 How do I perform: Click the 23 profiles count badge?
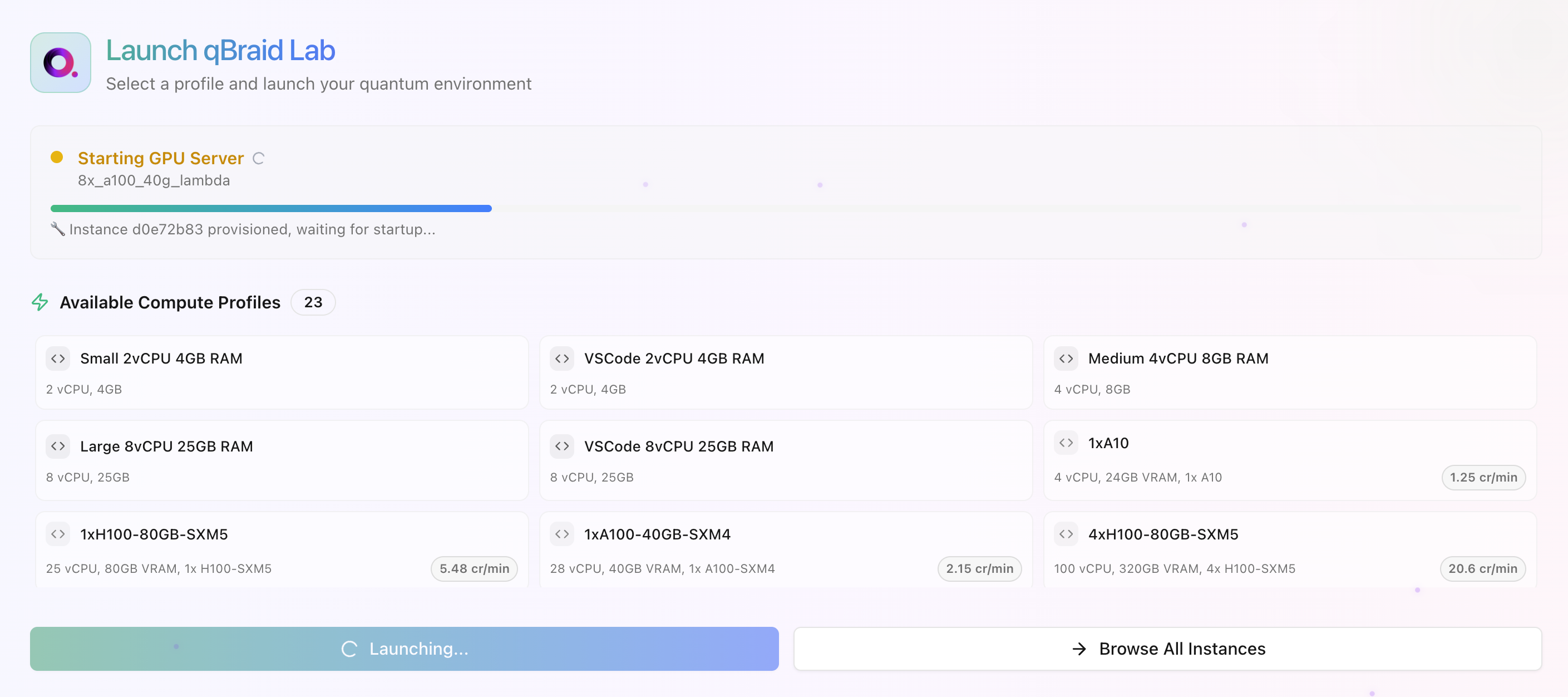pos(313,302)
